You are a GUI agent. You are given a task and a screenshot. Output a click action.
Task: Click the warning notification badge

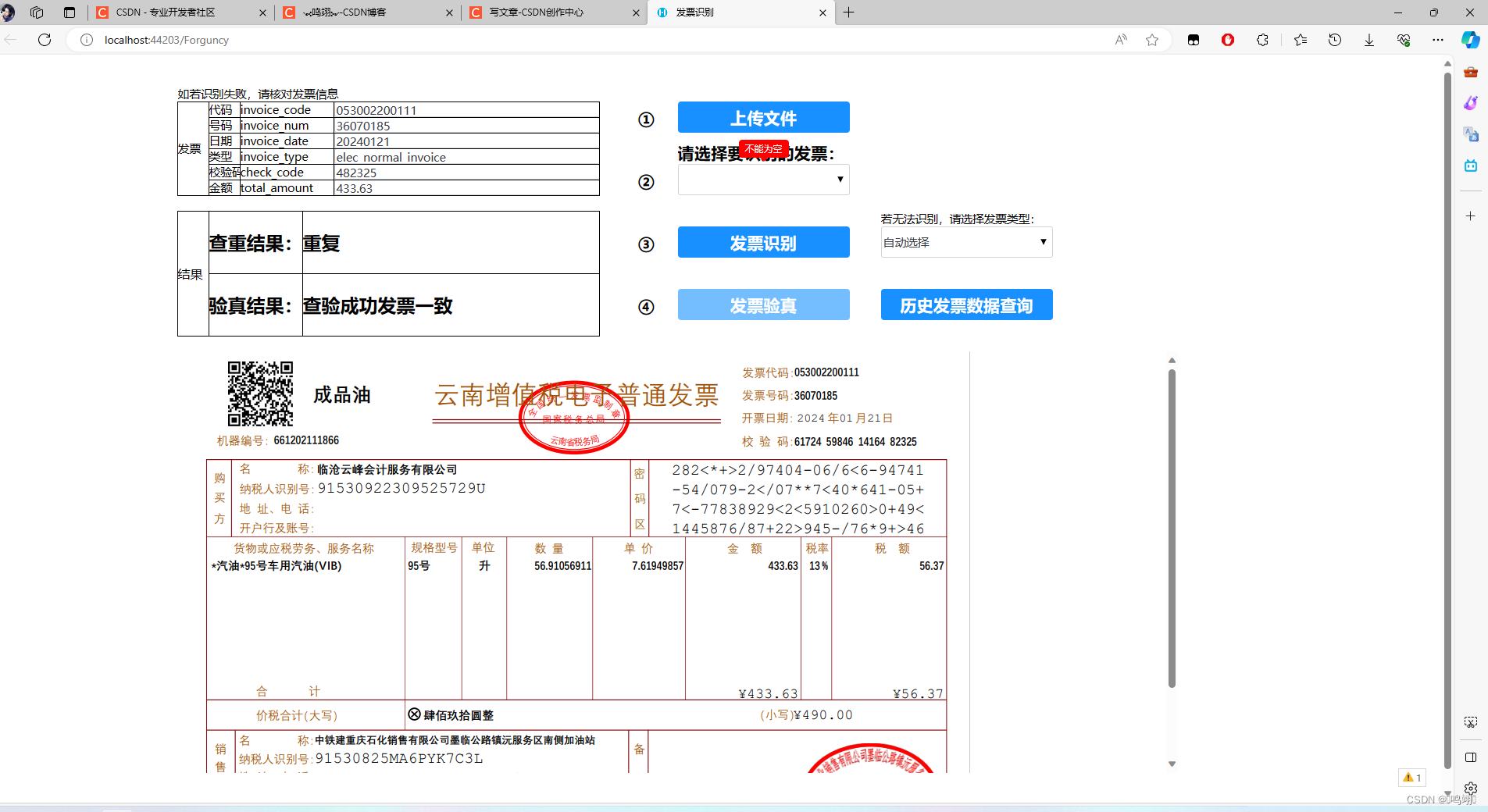point(1412,778)
